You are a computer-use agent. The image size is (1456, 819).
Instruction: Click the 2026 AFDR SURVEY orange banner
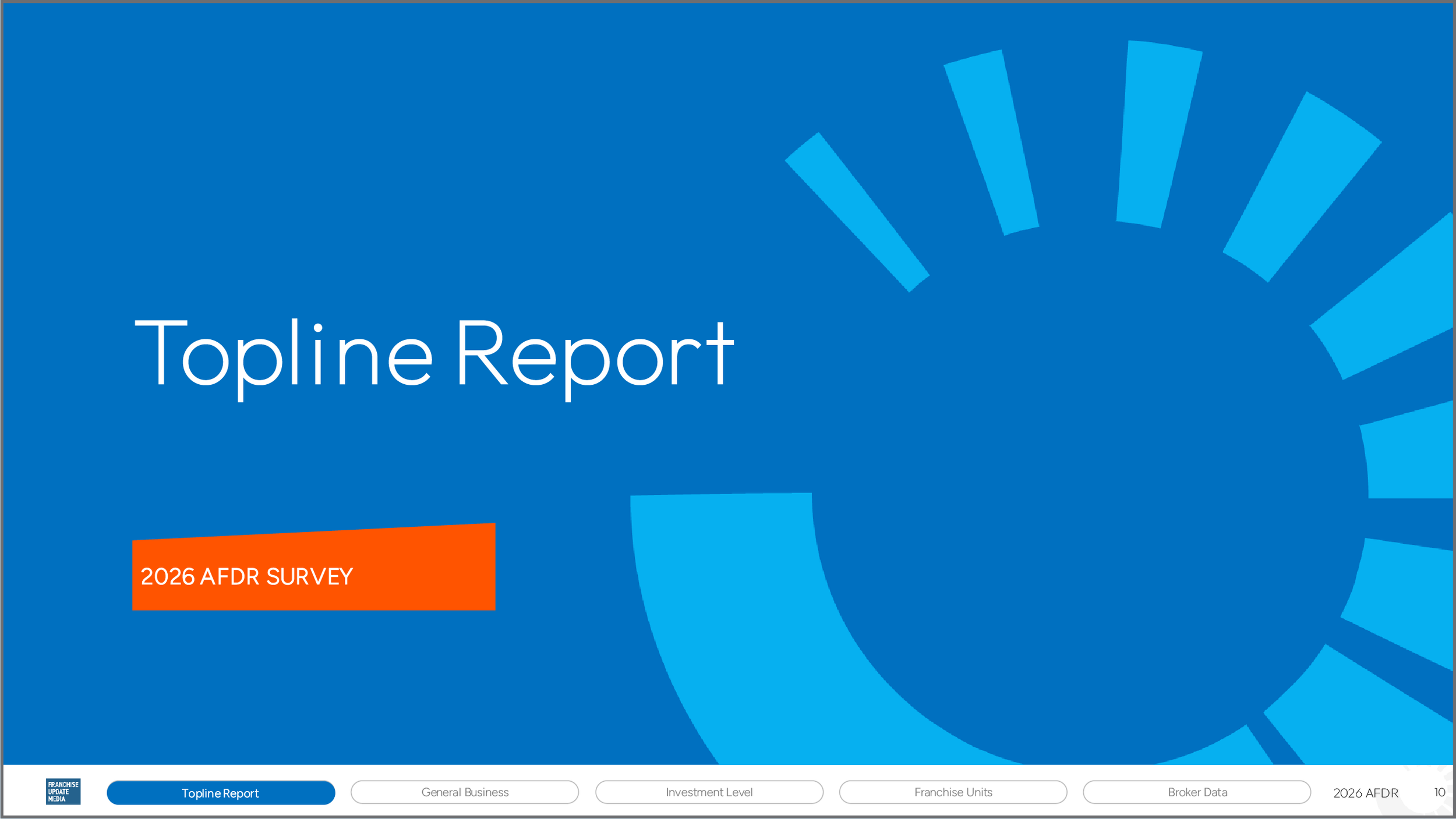point(314,567)
